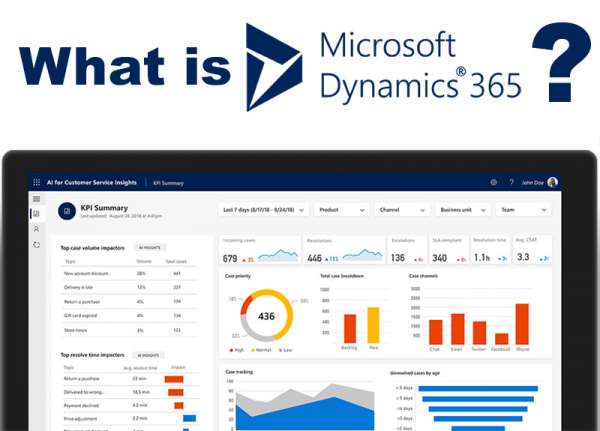The width and height of the screenshot is (600, 431).
Task: Click the KPI Summary page heading
Action: 104,208
